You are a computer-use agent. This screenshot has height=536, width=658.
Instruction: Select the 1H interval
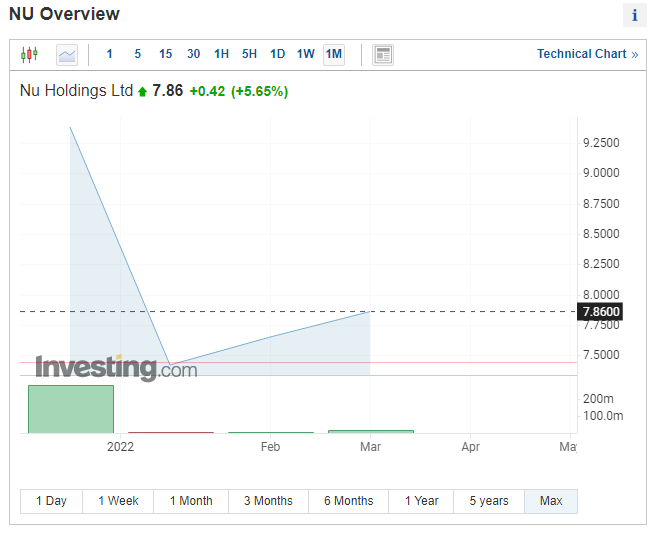[222, 54]
